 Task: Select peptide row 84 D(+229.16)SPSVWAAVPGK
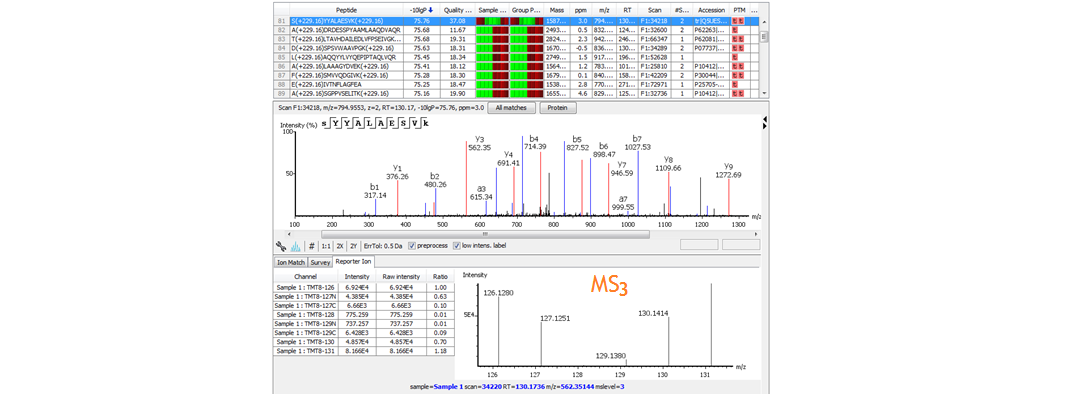click(517, 48)
